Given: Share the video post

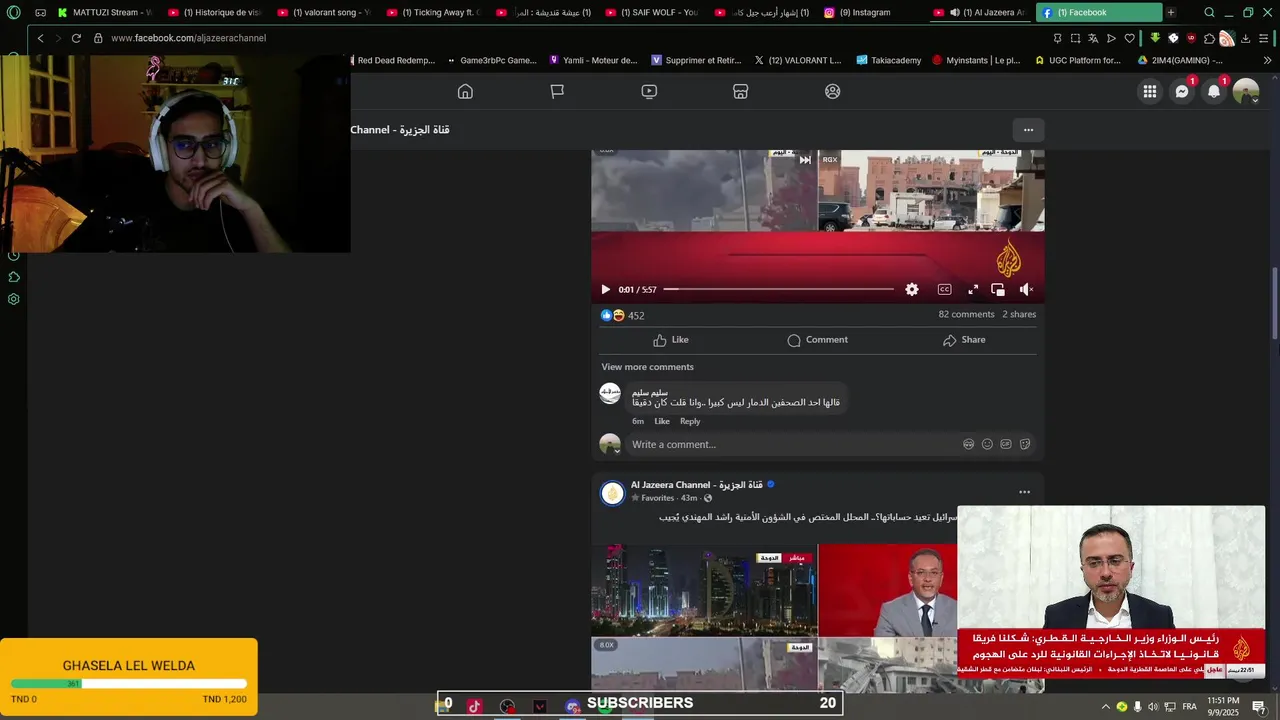Looking at the screenshot, I should pyautogui.click(x=964, y=340).
